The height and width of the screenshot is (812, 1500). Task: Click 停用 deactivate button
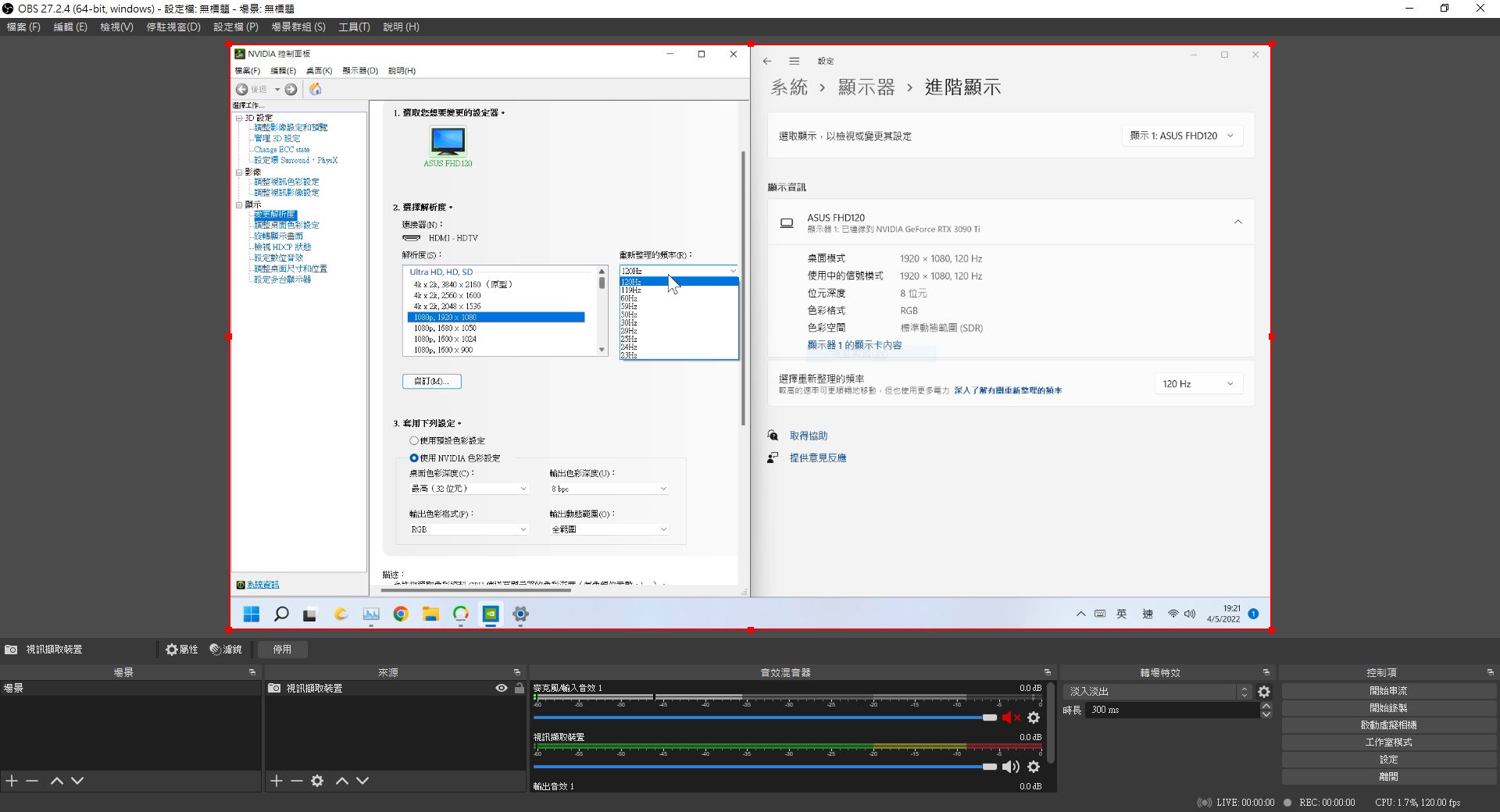(x=282, y=650)
